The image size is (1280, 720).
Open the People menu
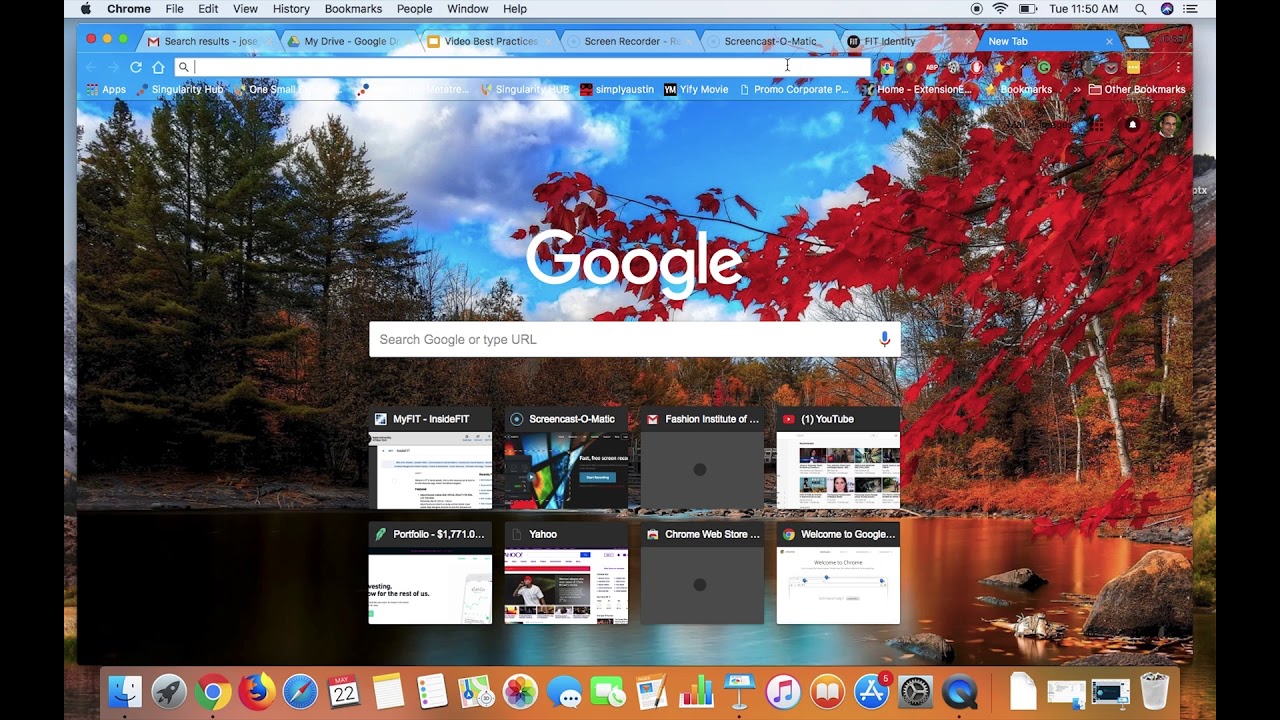pos(414,9)
